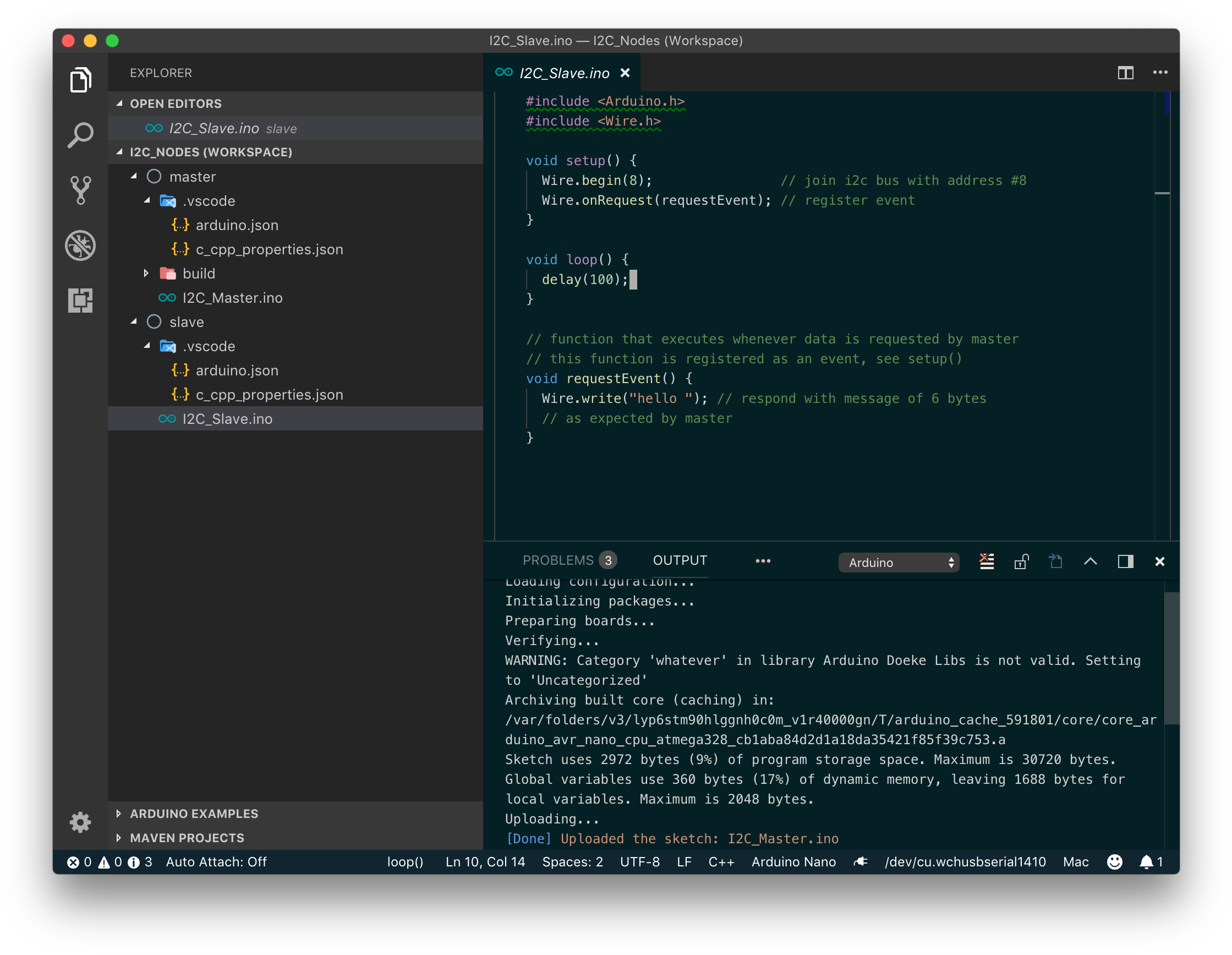The width and height of the screenshot is (1232, 955).
Task: Switch to the Problems tab
Action: (x=558, y=560)
